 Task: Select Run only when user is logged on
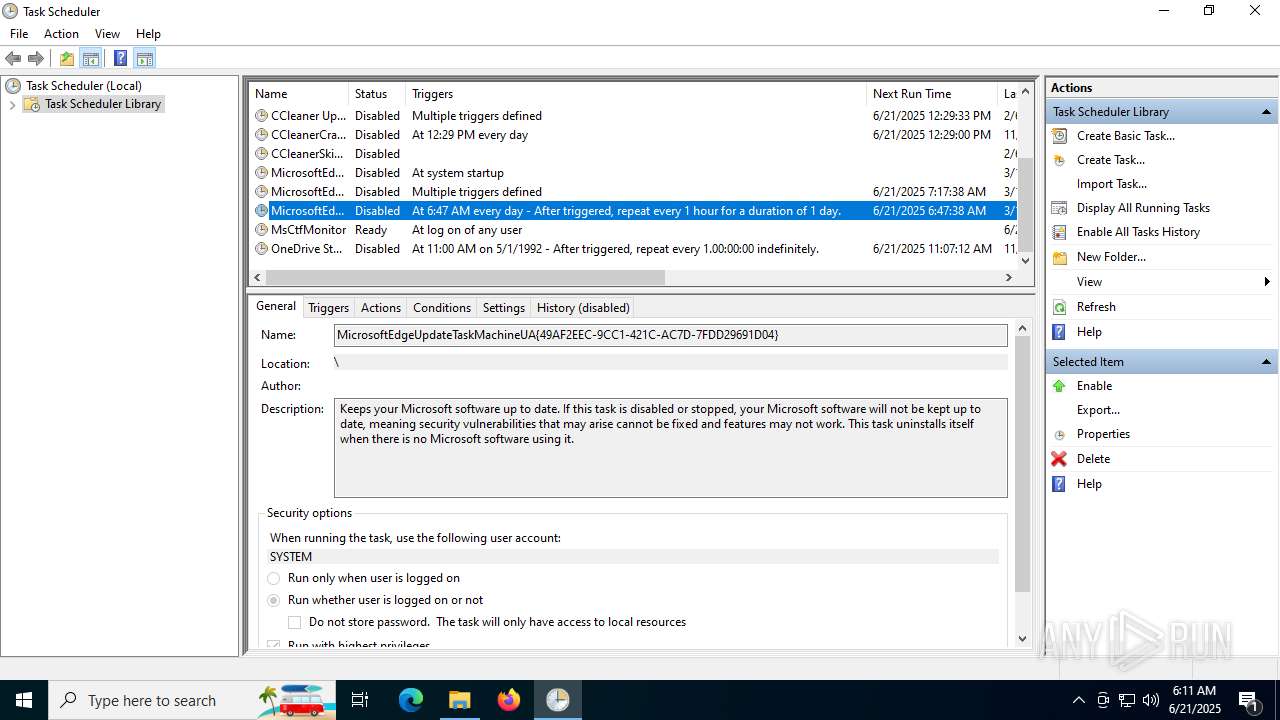coord(274,578)
